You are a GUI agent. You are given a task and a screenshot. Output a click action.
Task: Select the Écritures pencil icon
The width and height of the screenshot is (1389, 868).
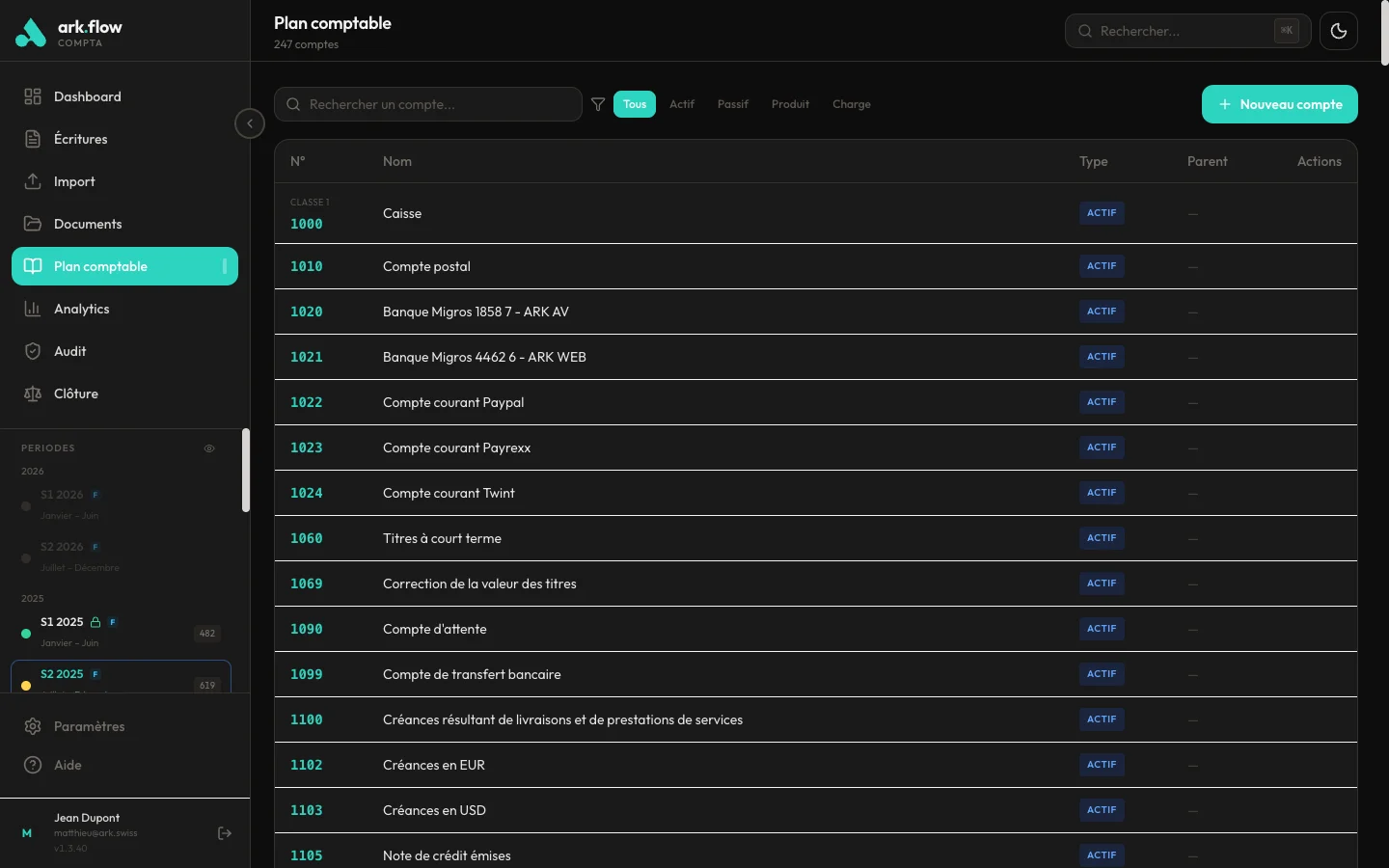pyautogui.click(x=32, y=139)
